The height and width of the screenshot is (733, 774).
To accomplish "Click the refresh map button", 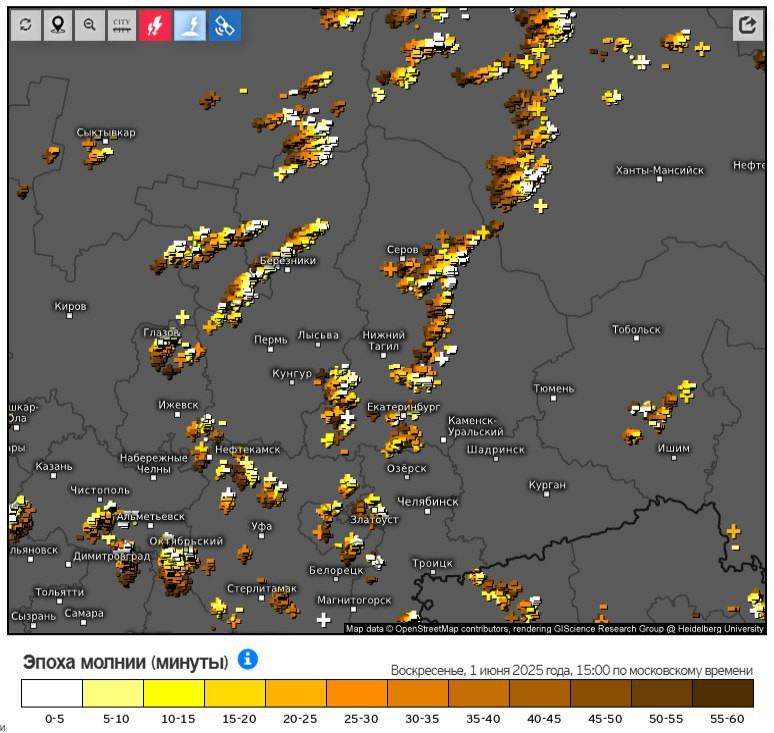I will [26, 26].
